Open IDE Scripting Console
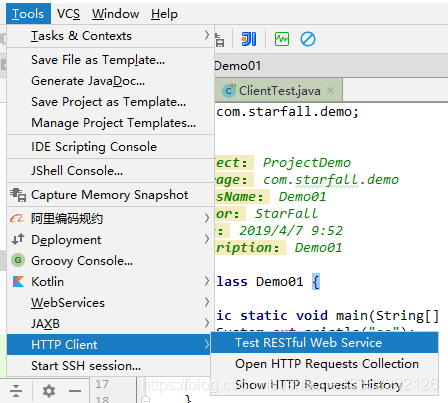448x403 pixels. pyautogui.click(x=110, y=147)
